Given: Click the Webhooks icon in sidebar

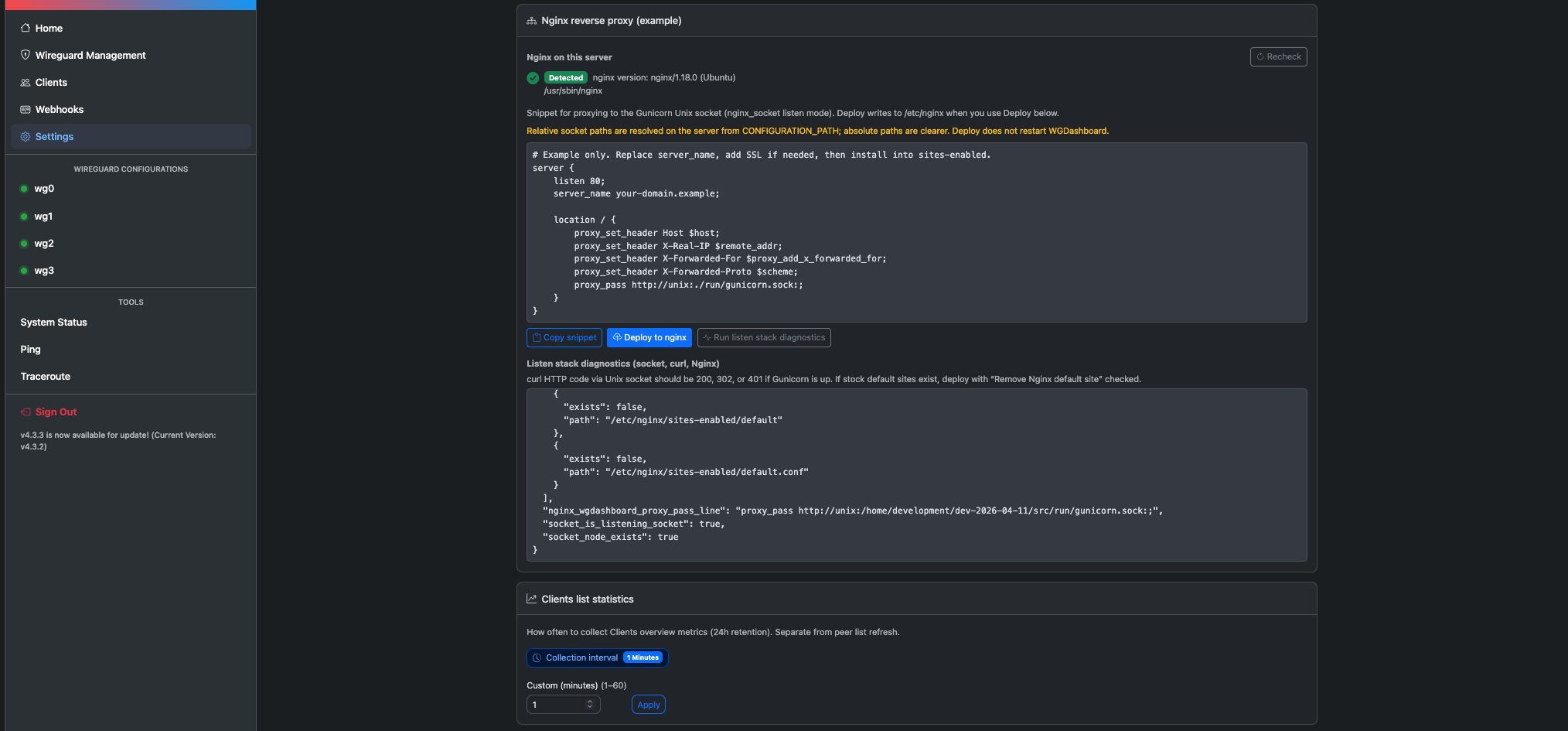Looking at the screenshot, I should point(26,109).
